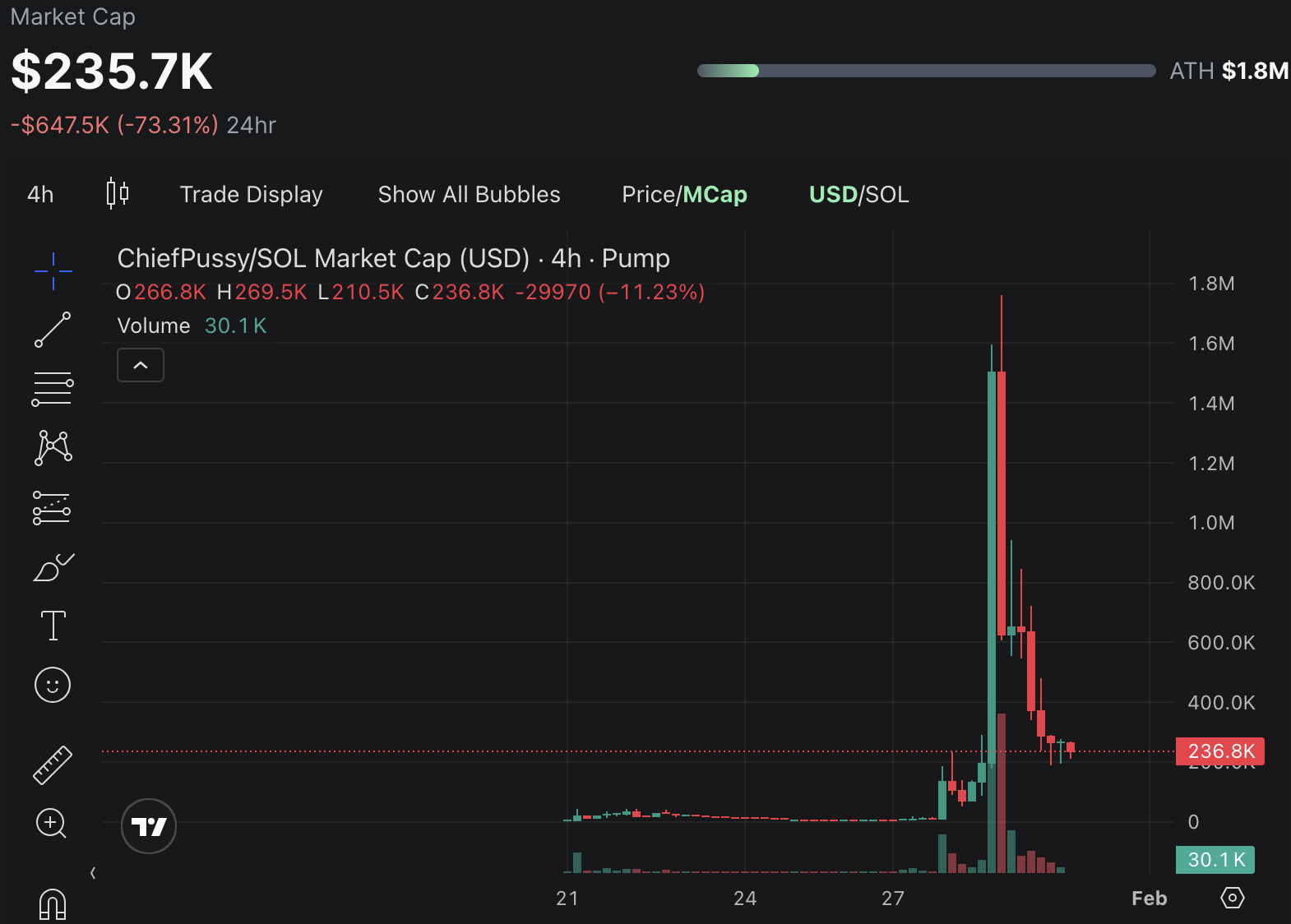Open the candlestick chart style menu
This screenshot has height=924, width=1291.
click(x=118, y=194)
